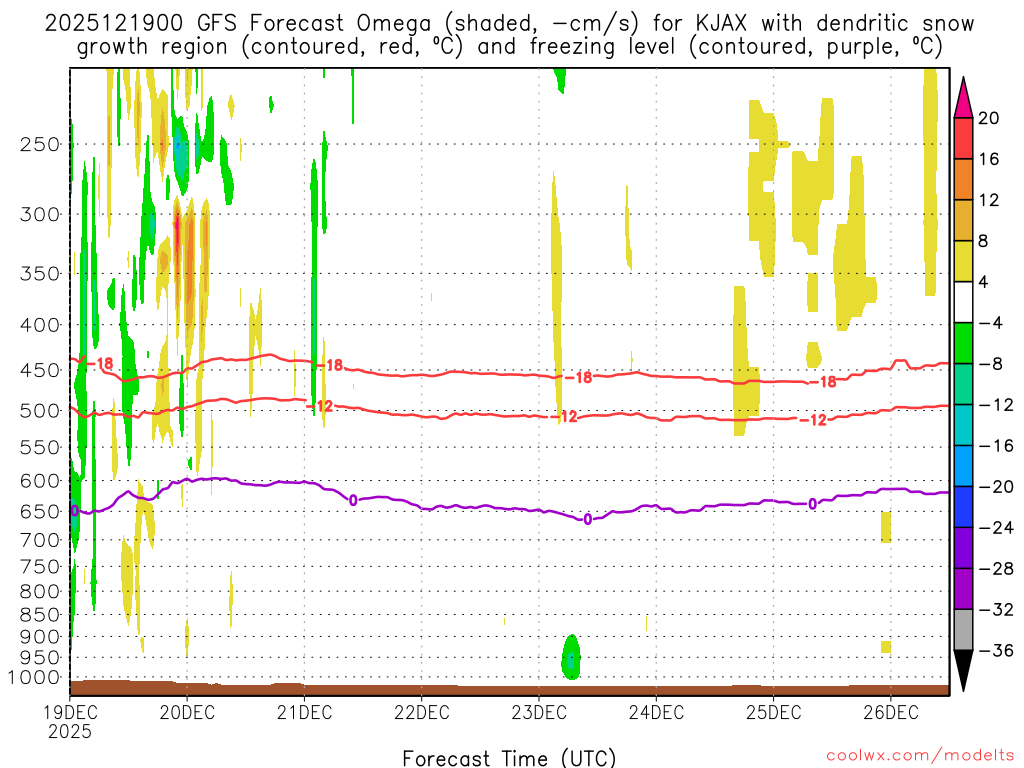Click the 550 pressure level label
Image resolution: width=1024 pixels, height=768 pixels.
(x=40, y=447)
